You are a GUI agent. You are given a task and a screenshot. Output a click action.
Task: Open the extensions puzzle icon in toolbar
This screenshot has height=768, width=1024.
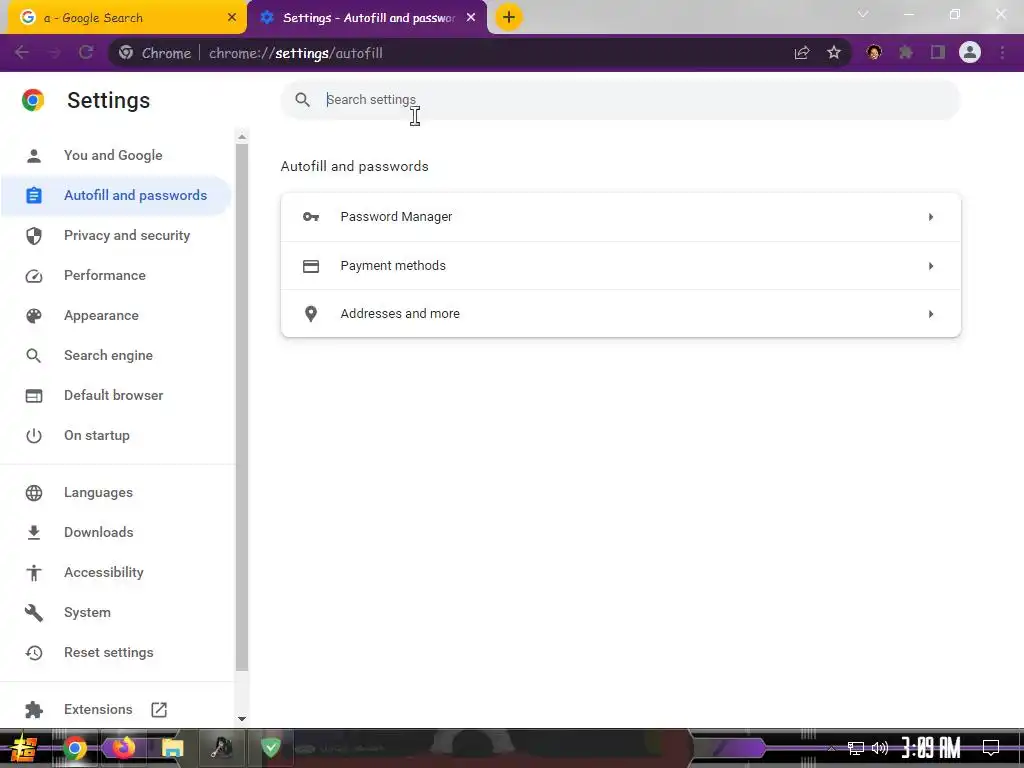(906, 53)
